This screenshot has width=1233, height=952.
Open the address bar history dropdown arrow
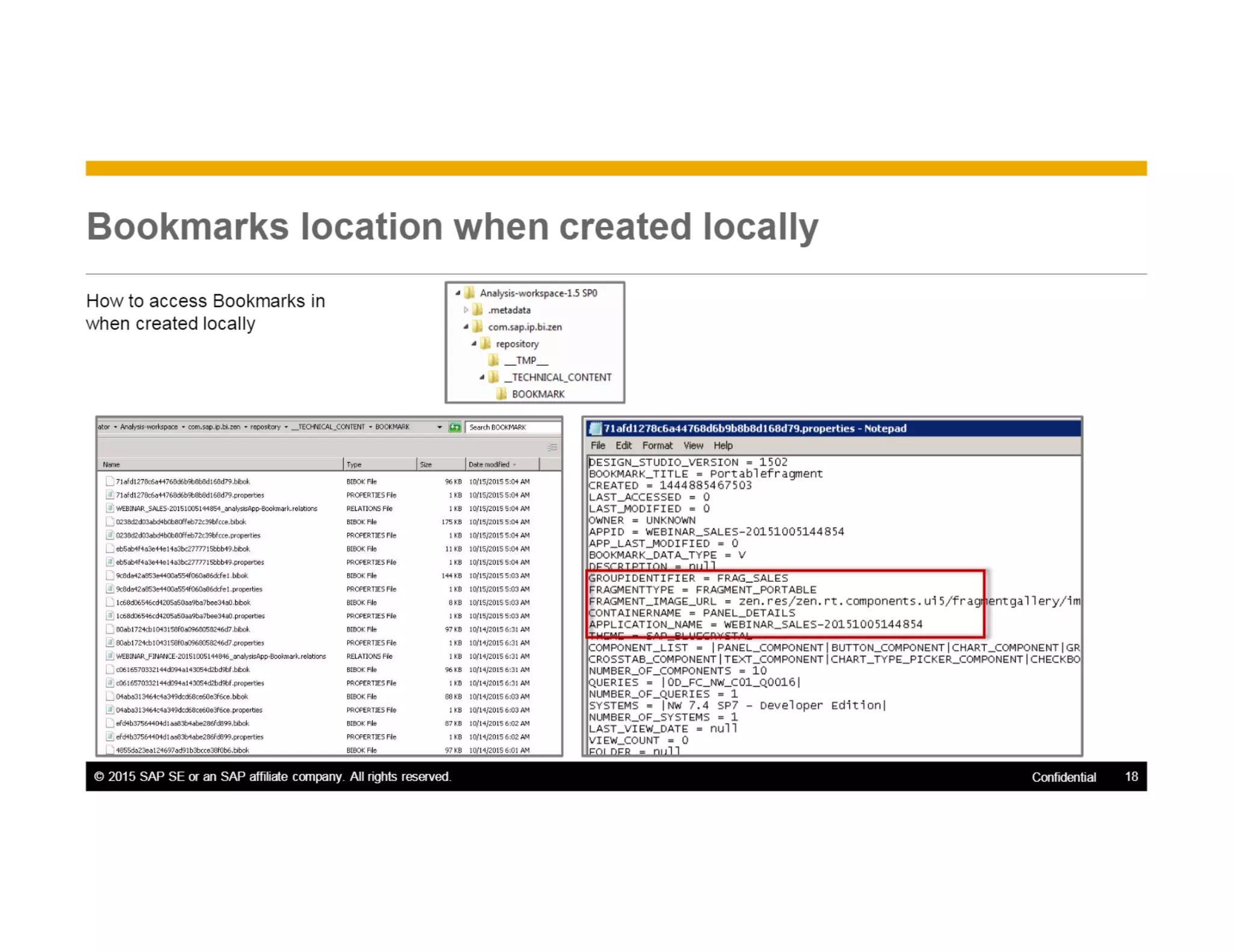click(439, 427)
